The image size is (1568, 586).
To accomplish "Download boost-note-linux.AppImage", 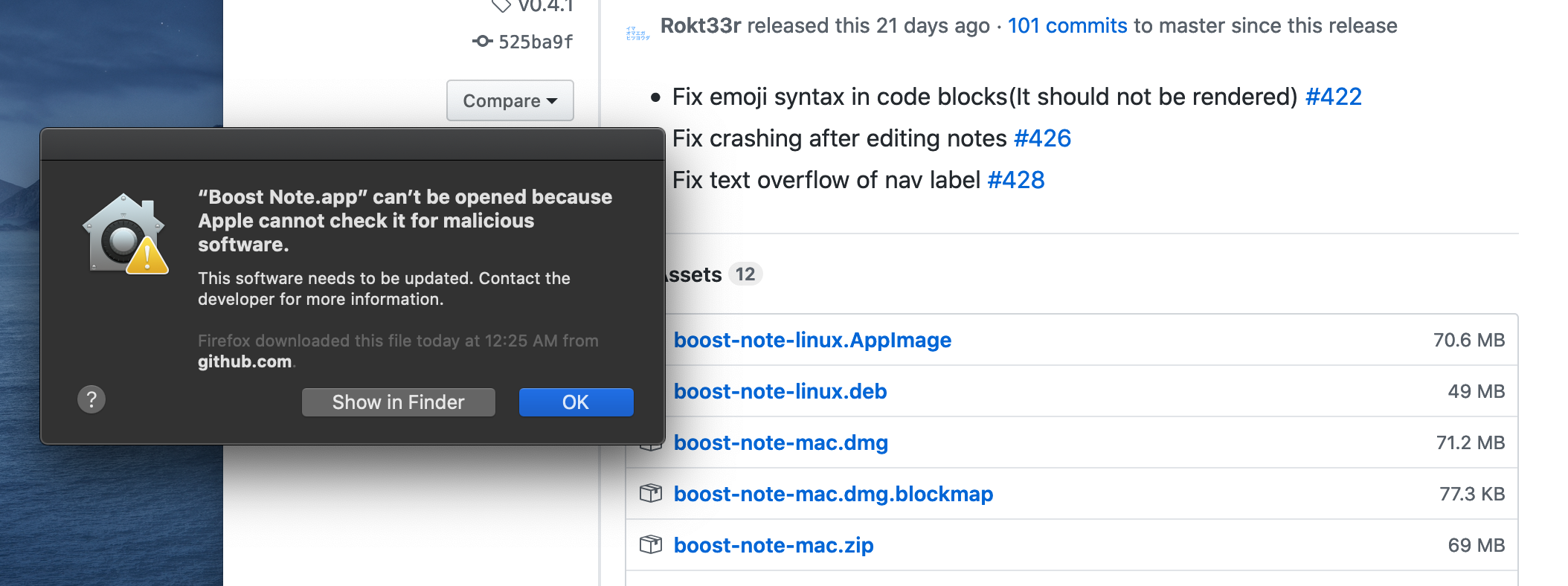I will pos(812,340).
